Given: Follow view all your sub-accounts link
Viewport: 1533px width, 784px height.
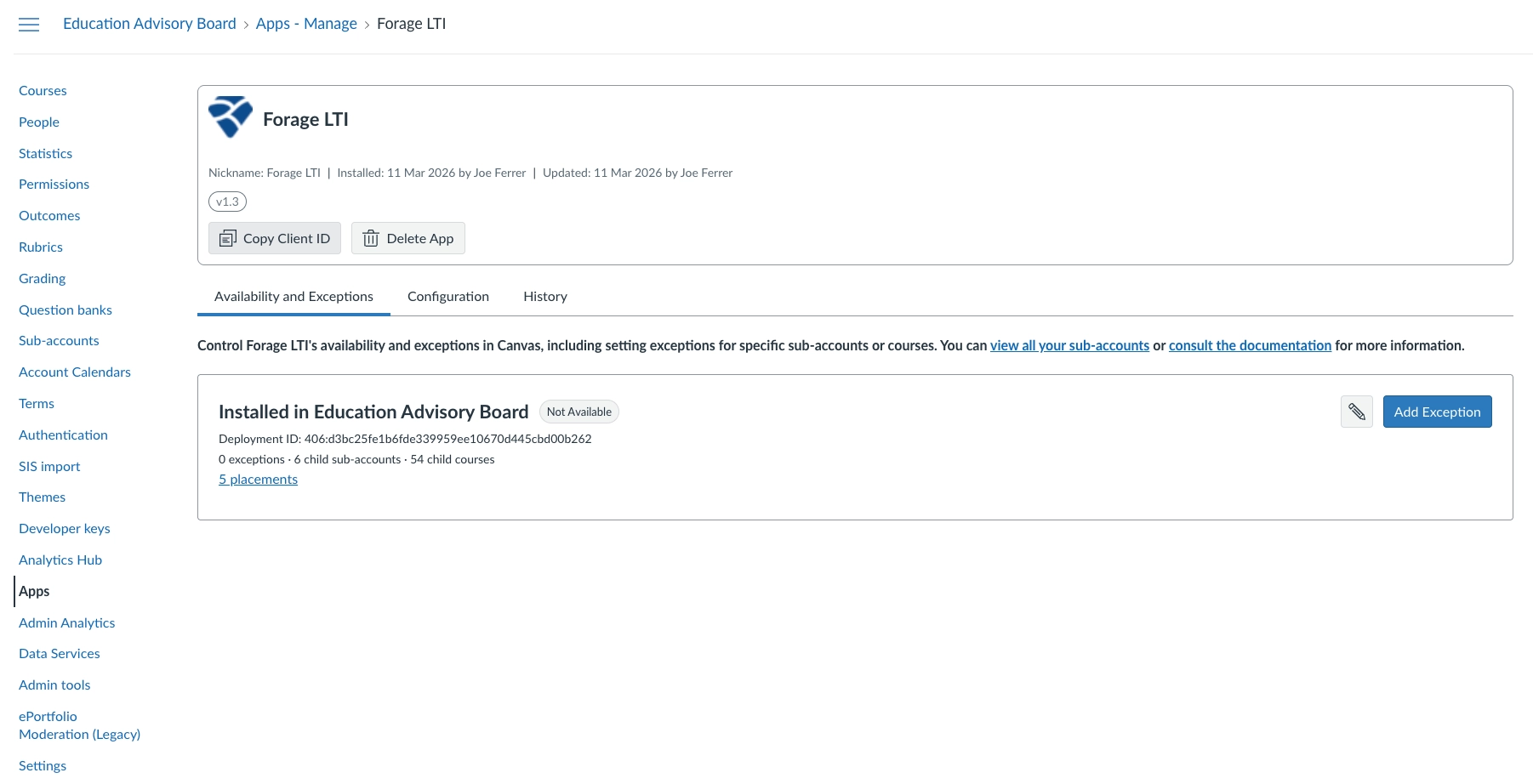Looking at the screenshot, I should tap(1069, 345).
